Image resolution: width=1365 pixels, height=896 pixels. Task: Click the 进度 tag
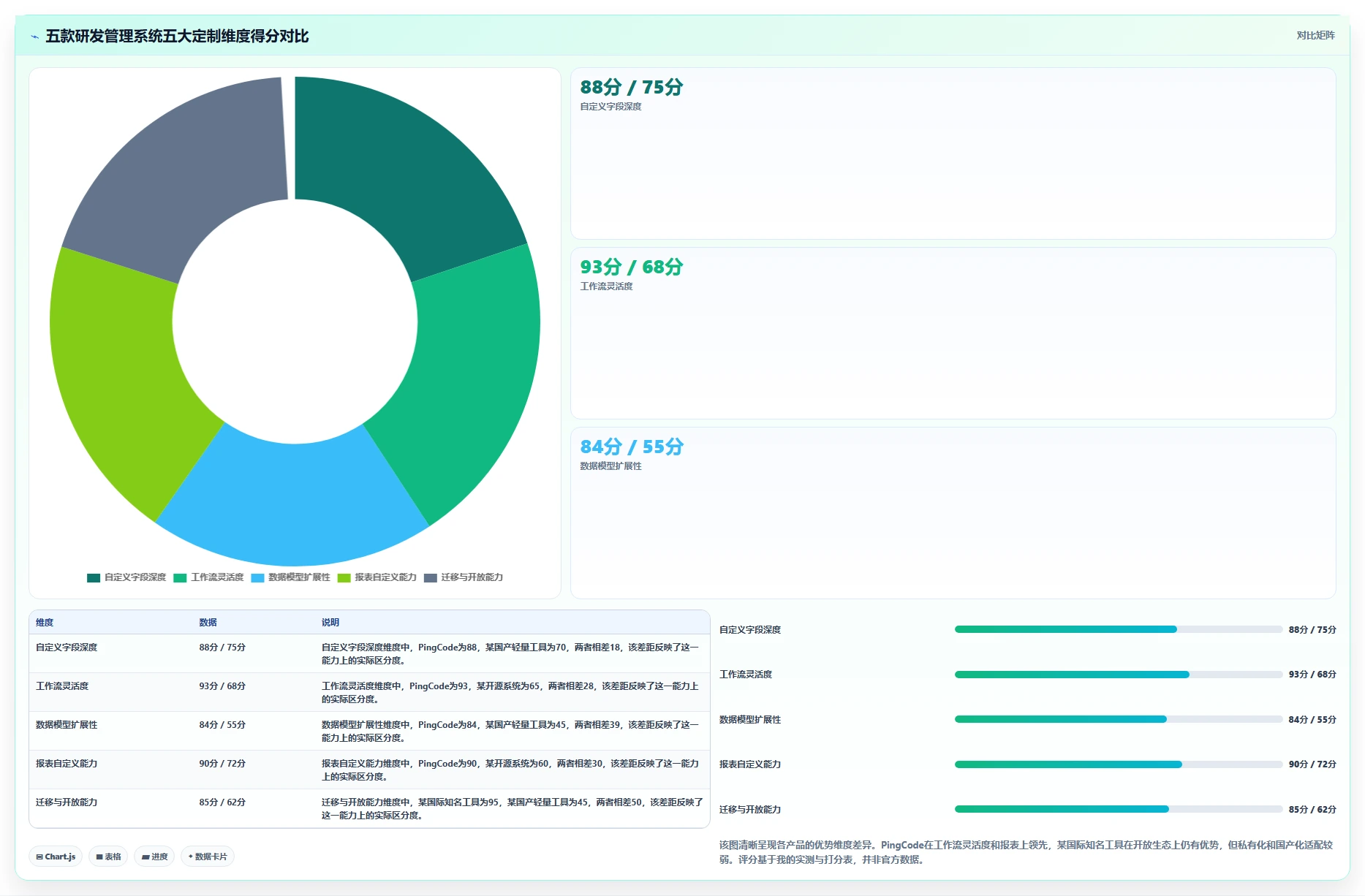tap(154, 857)
